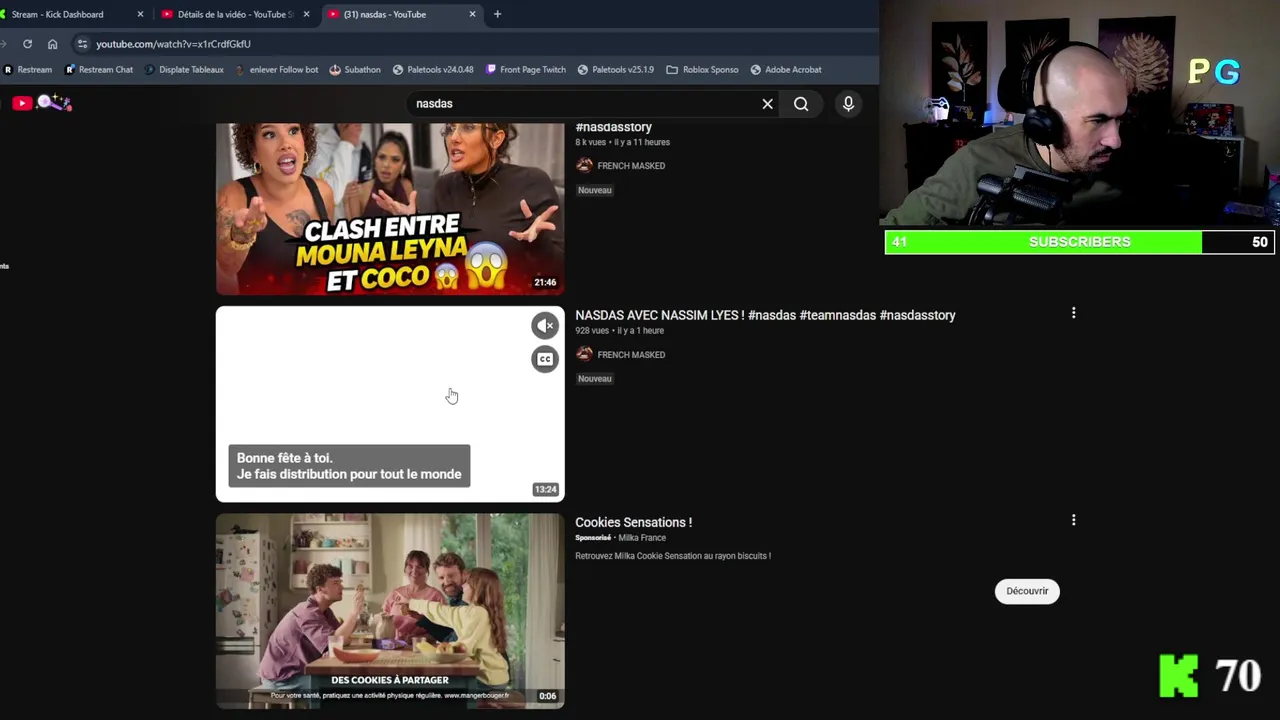This screenshot has width=1280, height=720.
Task: Go to the browser home page icon
Action: pyautogui.click(x=52, y=44)
